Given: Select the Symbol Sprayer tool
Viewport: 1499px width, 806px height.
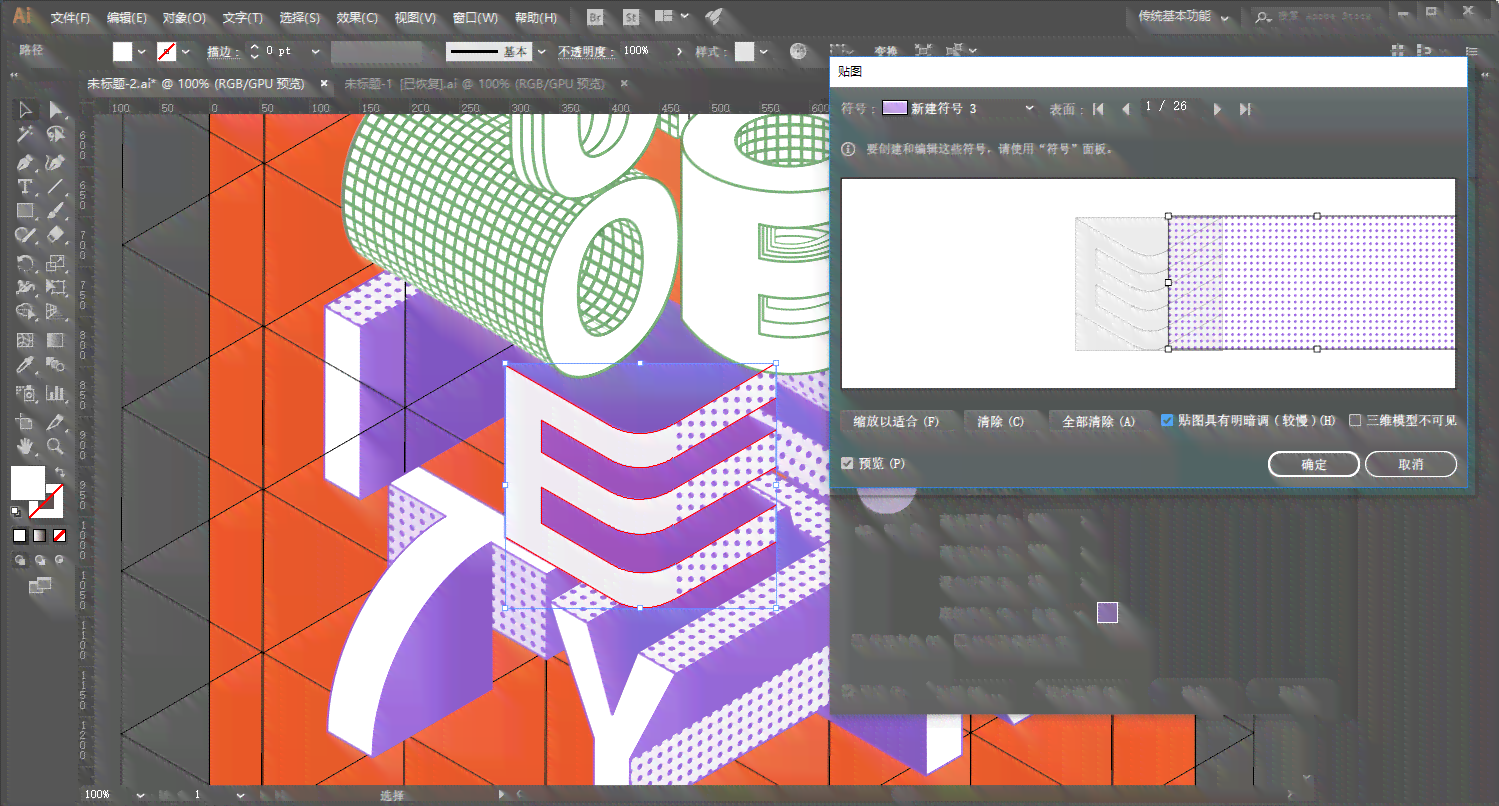Looking at the screenshot, I should tap(25, 393).
